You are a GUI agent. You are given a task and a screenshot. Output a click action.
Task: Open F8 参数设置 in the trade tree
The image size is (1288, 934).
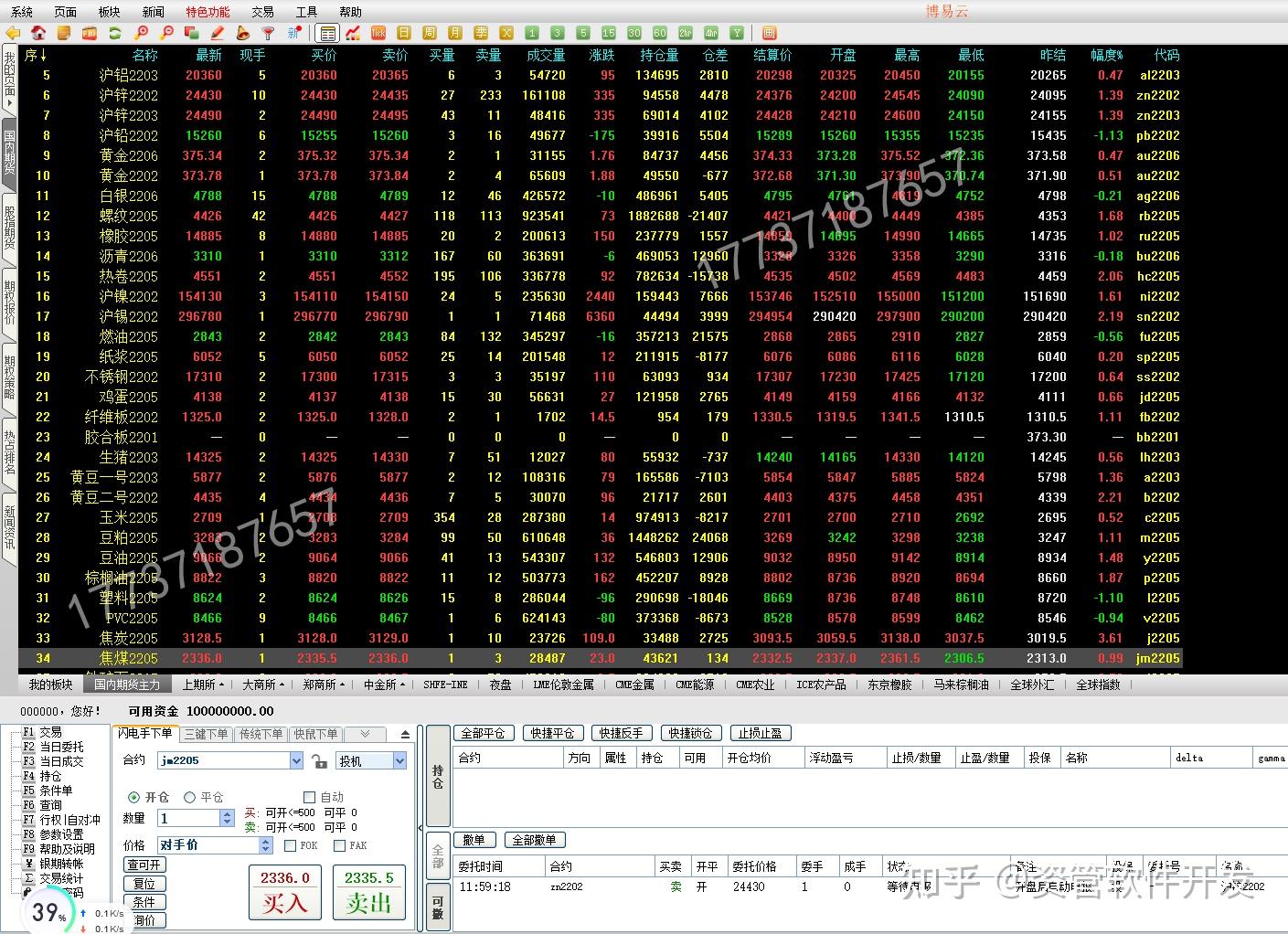tap(53, 834)
